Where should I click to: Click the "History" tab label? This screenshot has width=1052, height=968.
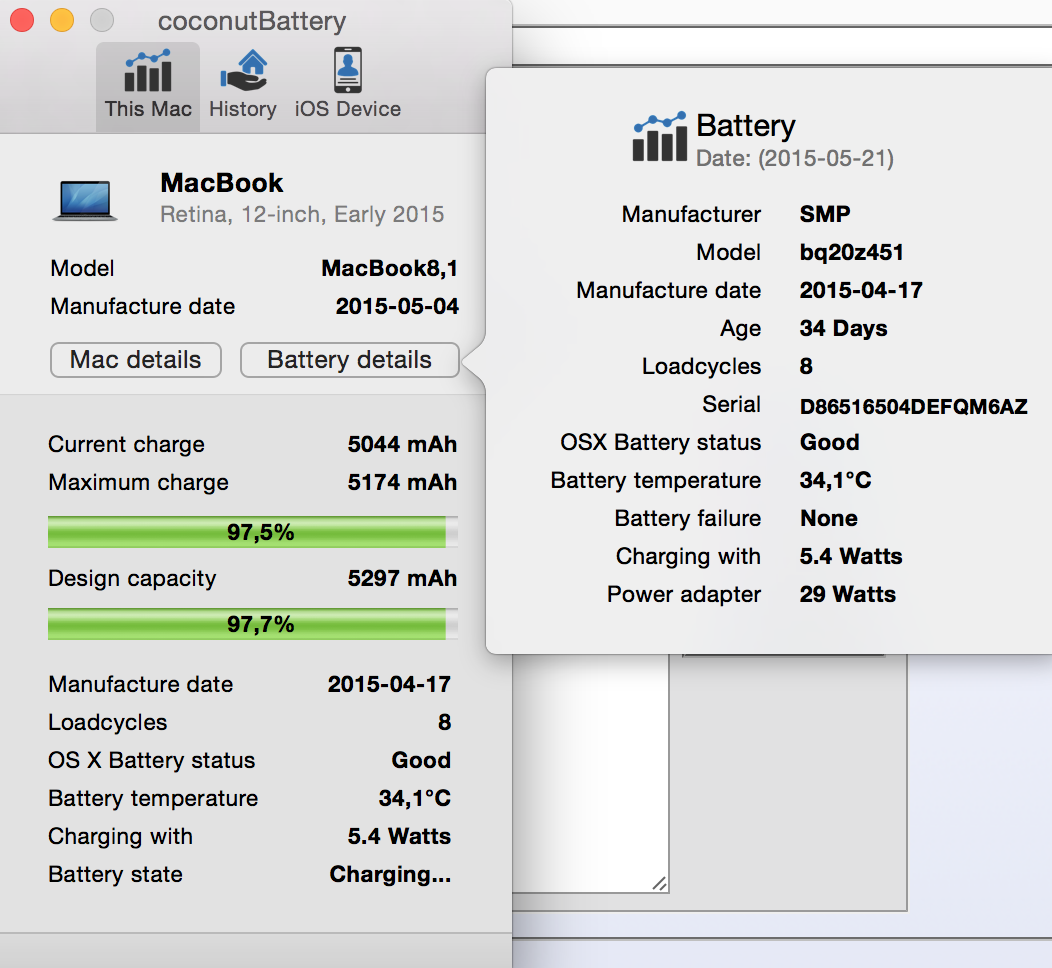click(243, 109)
